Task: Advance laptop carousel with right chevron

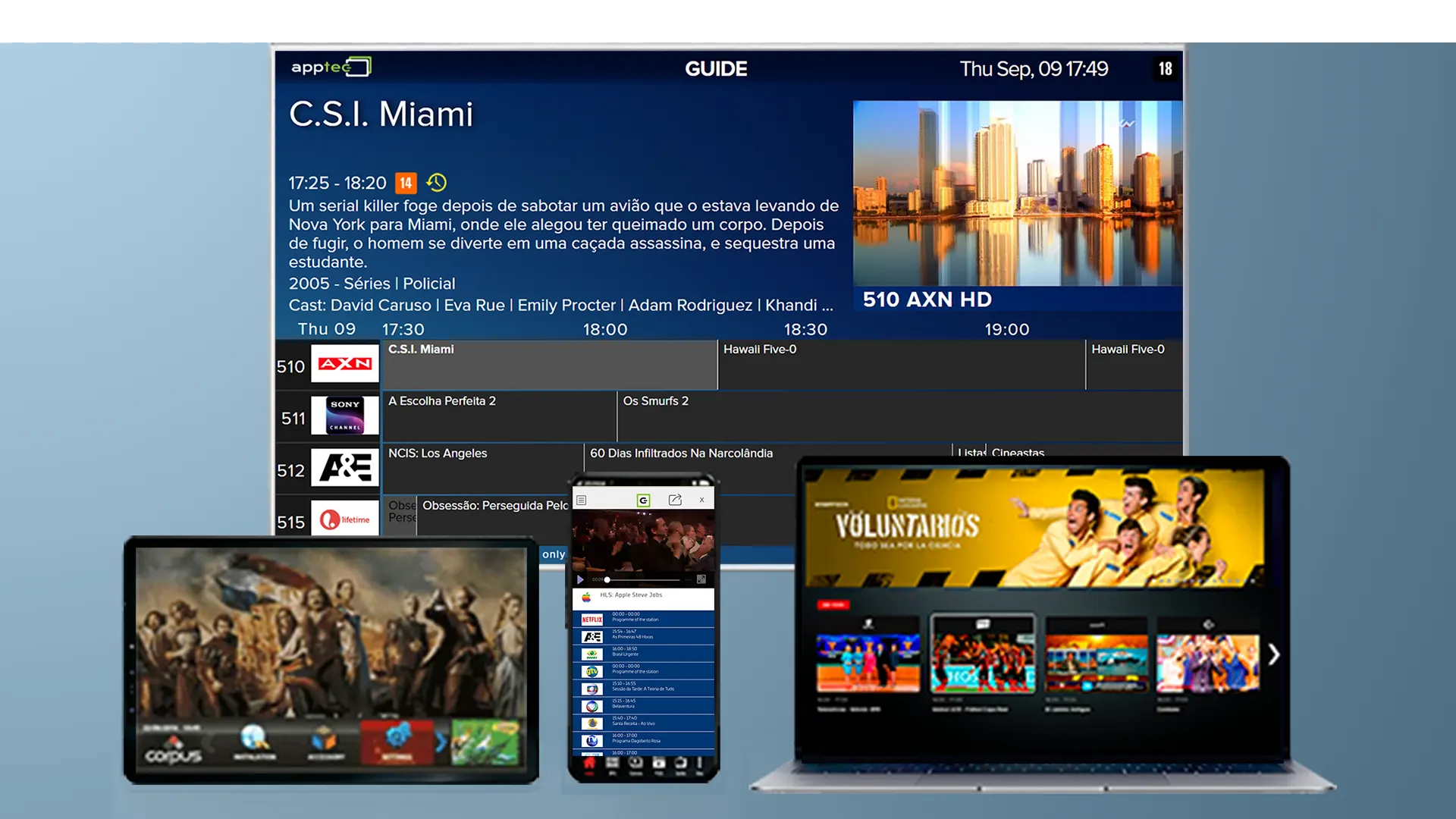Action: tap(1274, 654)
